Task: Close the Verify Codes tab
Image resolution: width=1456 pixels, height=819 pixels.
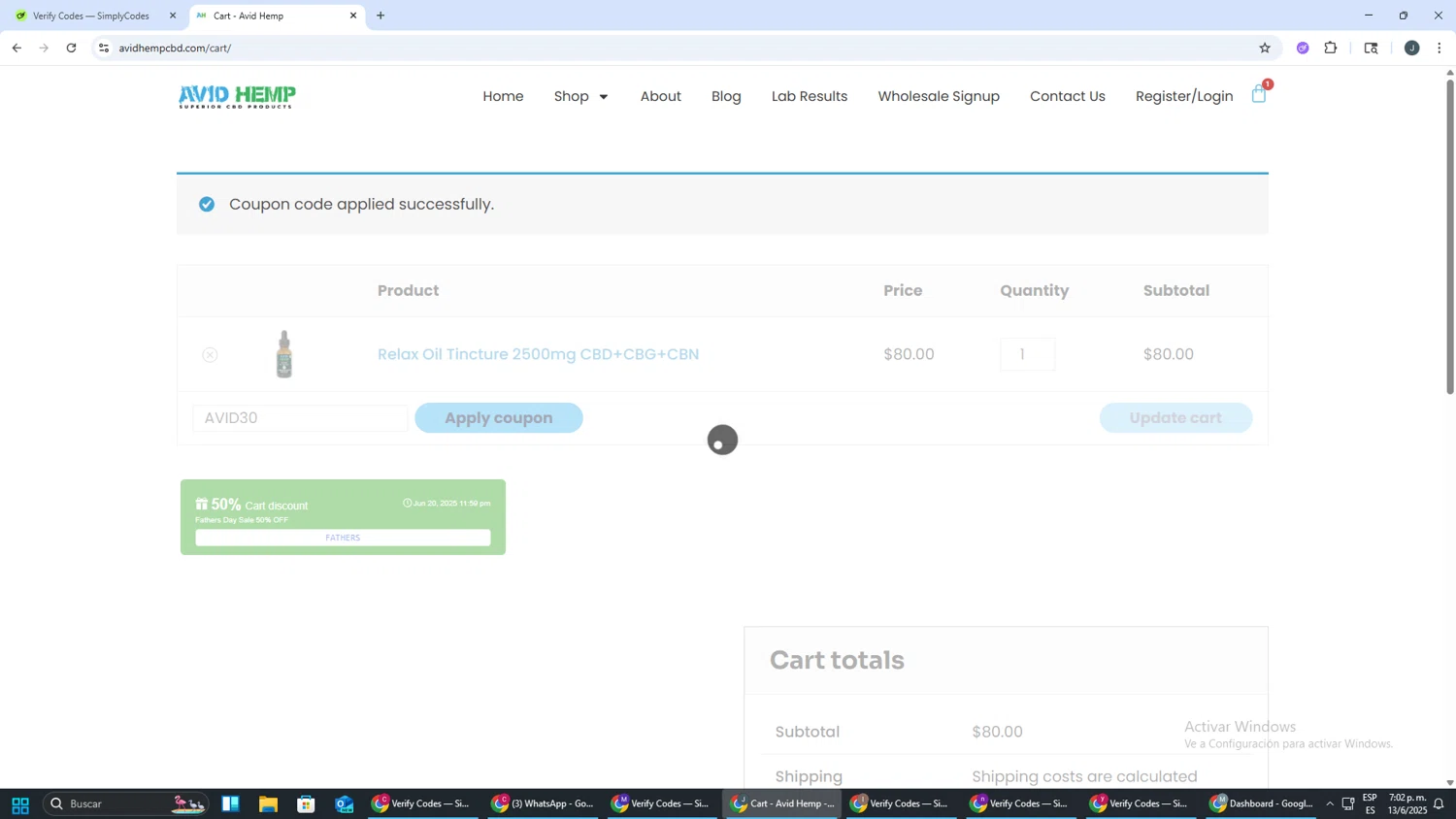Action: coord(173,16)
